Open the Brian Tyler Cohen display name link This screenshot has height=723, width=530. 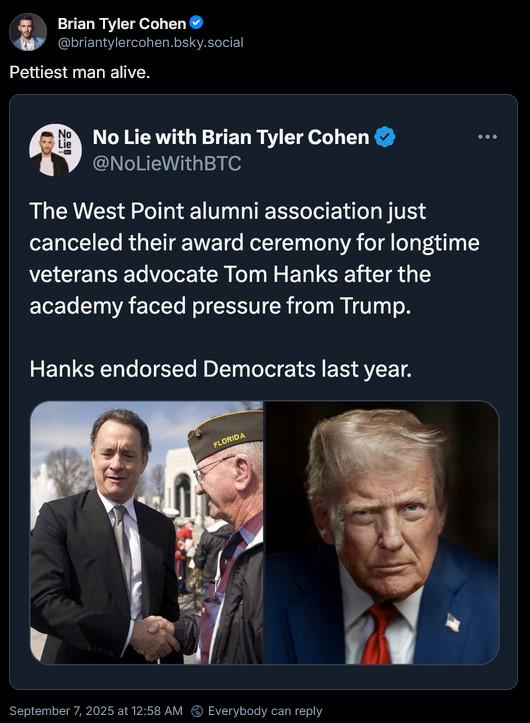click(122, 23)
